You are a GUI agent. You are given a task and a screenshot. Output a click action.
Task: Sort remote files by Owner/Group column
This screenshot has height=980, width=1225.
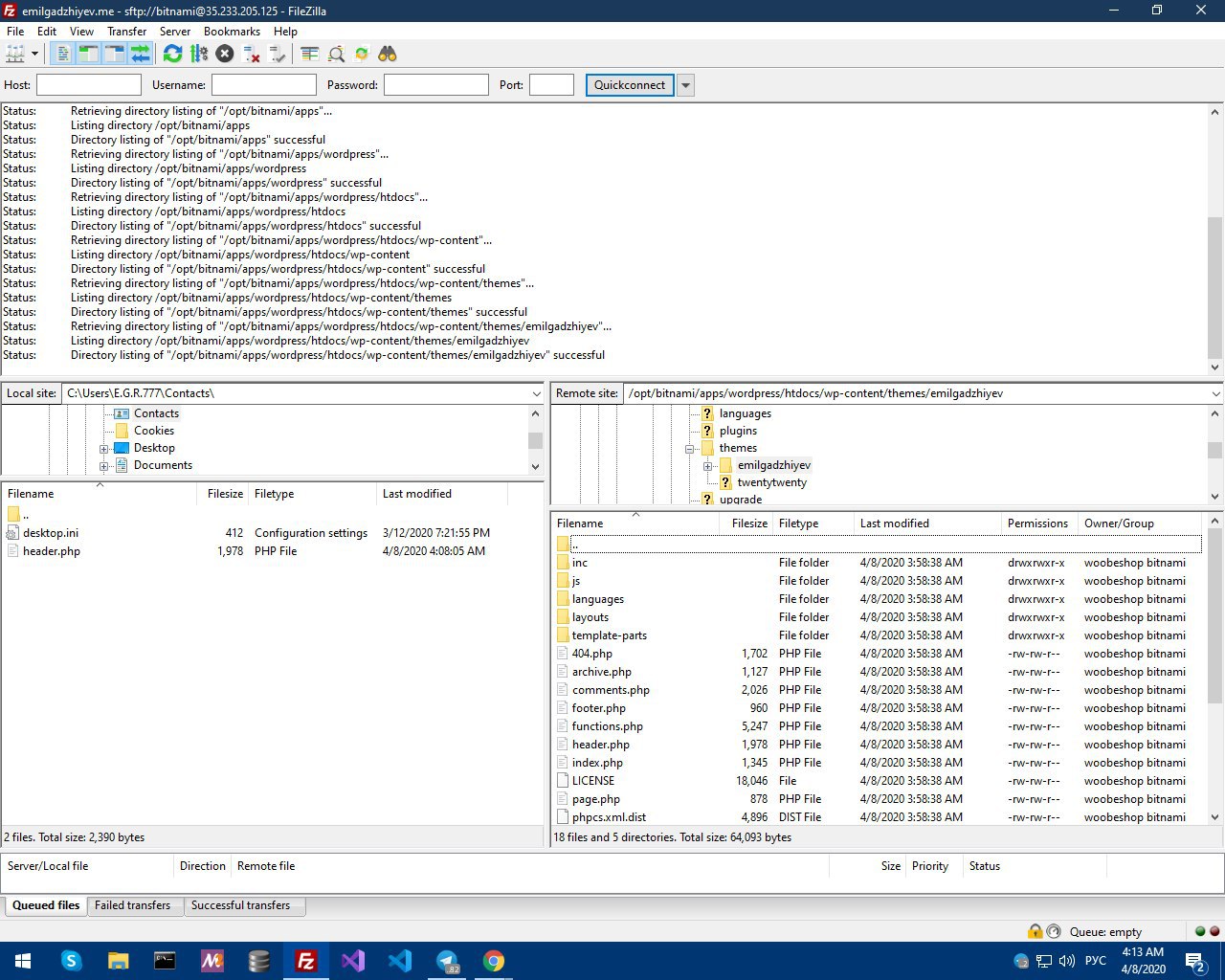coord(1140,523)
